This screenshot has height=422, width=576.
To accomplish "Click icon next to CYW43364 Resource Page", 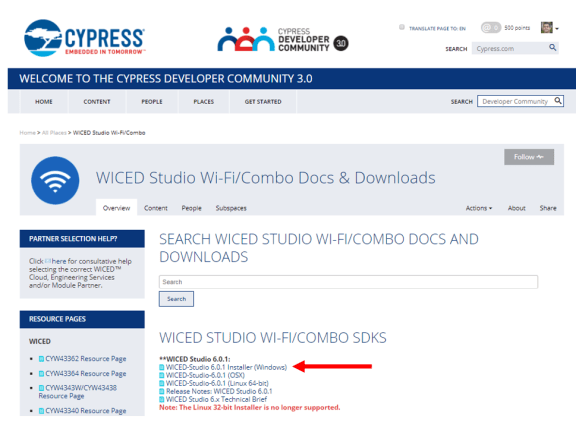I will pos(42,374).
